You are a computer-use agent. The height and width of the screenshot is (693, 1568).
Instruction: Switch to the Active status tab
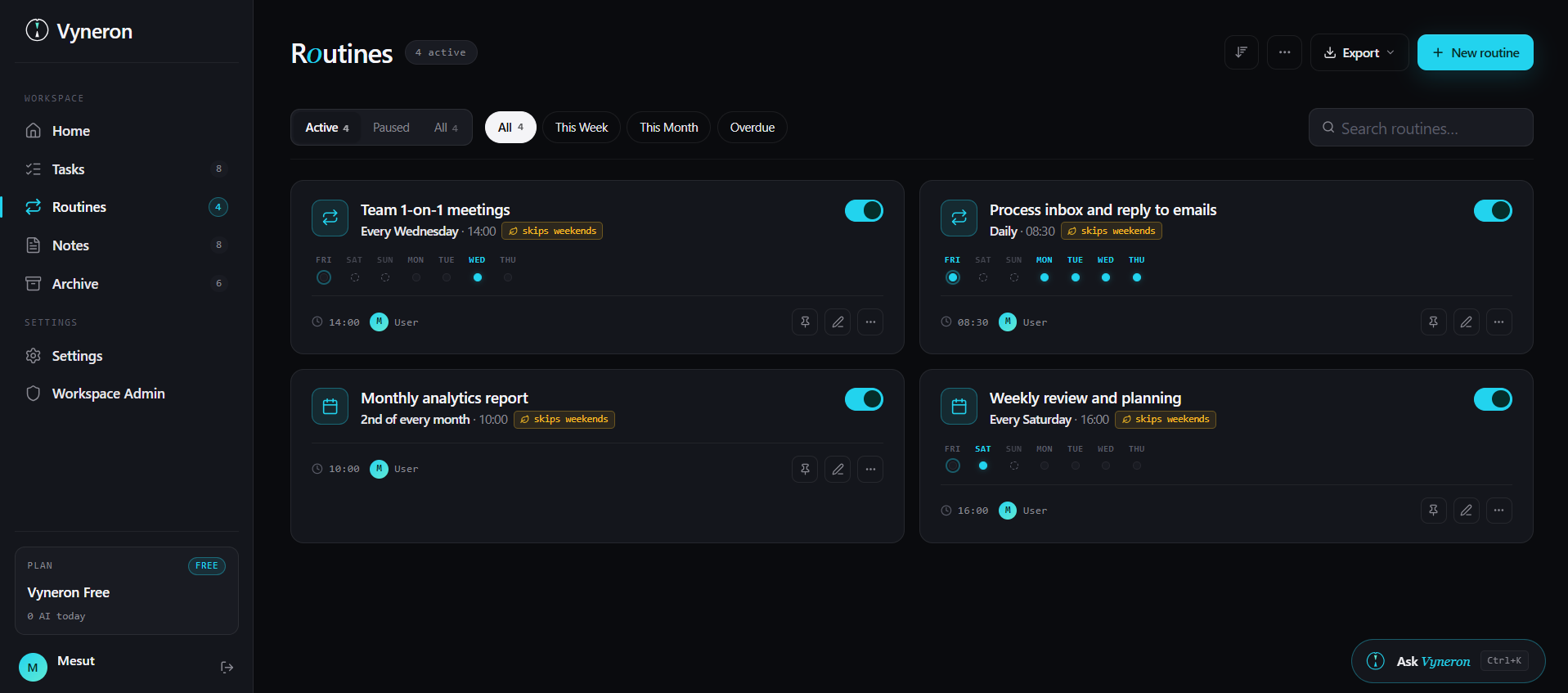[x=327, y=128]
